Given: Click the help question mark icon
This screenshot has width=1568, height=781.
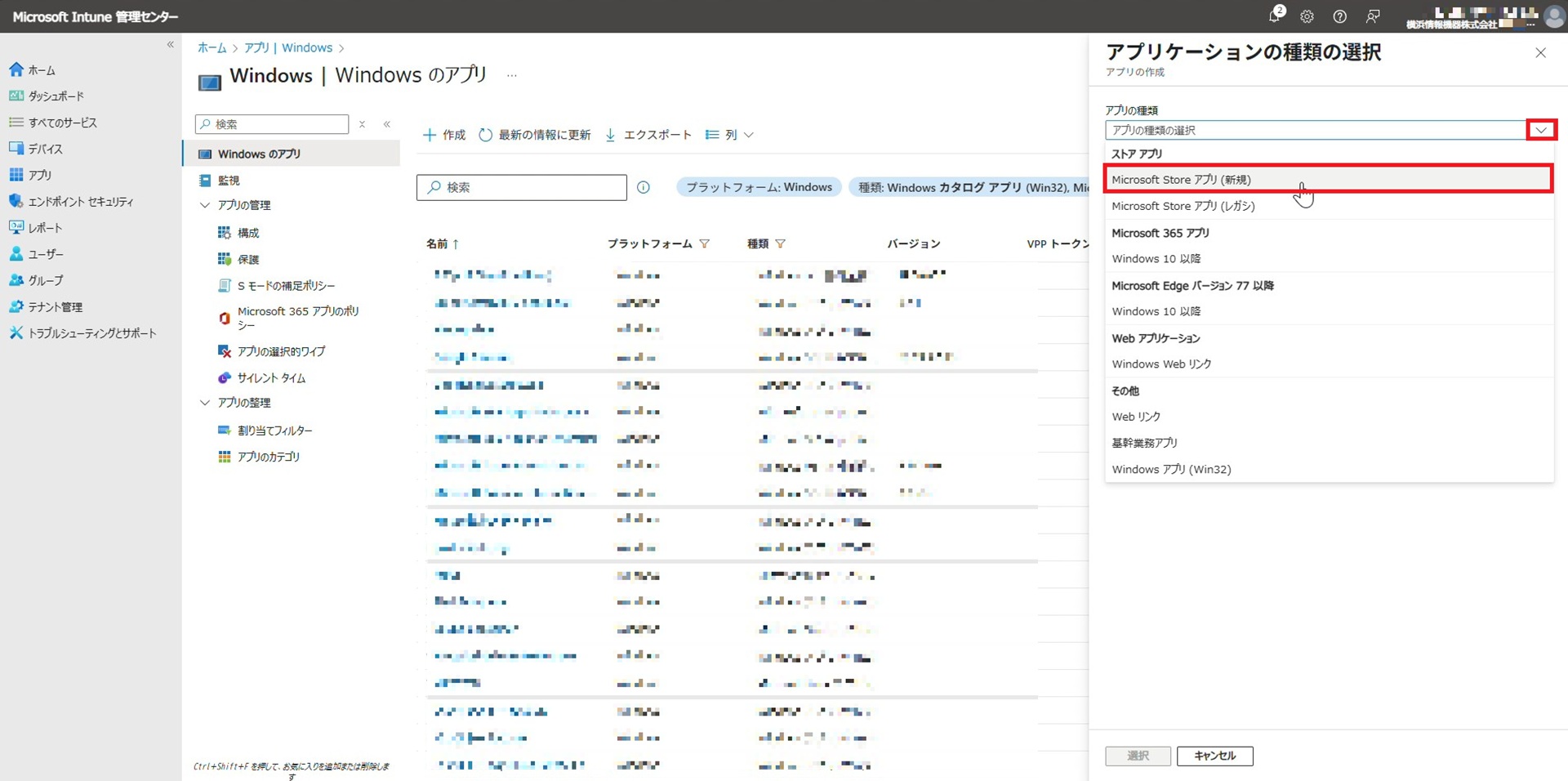Looking at the screenshot, I should click(1339, 16).
